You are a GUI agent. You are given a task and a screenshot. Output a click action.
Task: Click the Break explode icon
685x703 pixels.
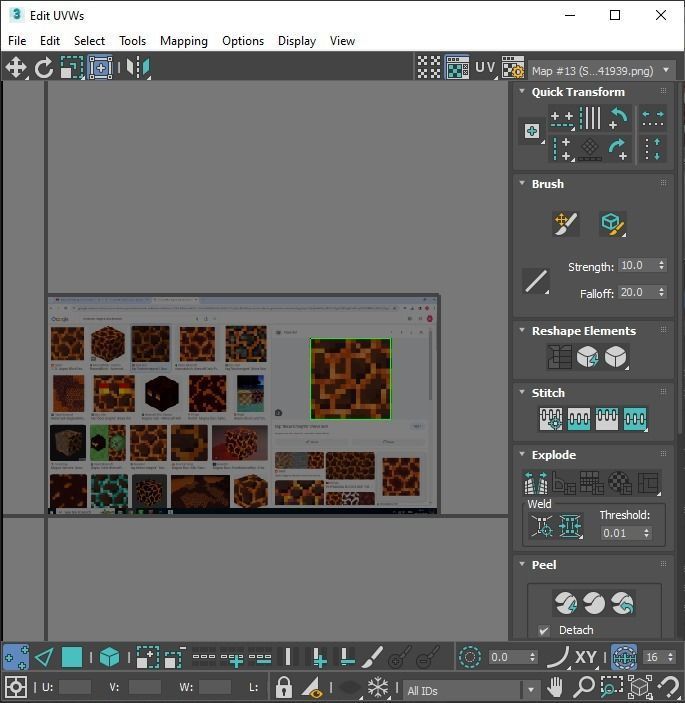click(536, 483)
